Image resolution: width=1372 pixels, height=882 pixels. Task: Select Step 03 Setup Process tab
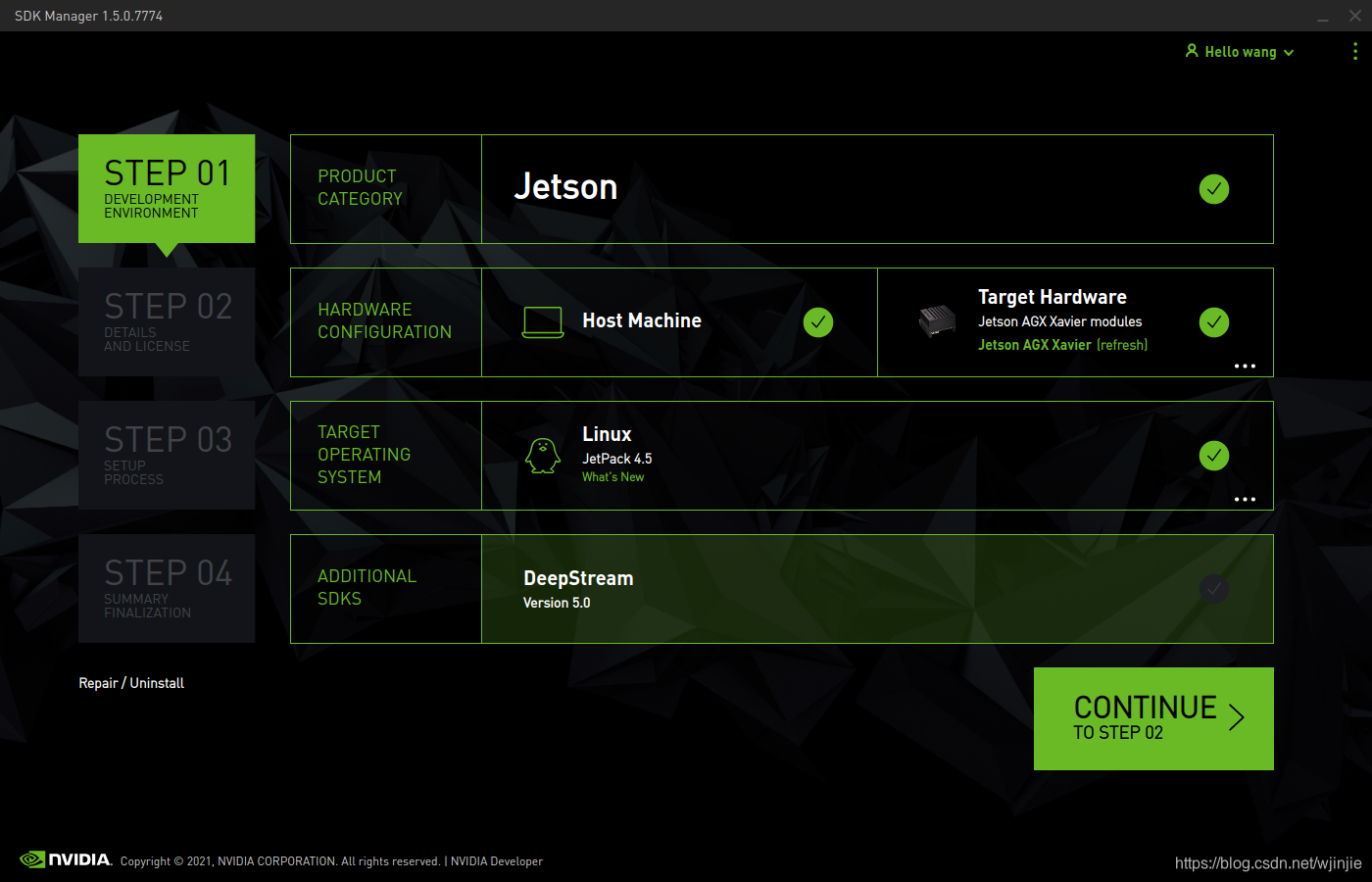coord(167,455)
